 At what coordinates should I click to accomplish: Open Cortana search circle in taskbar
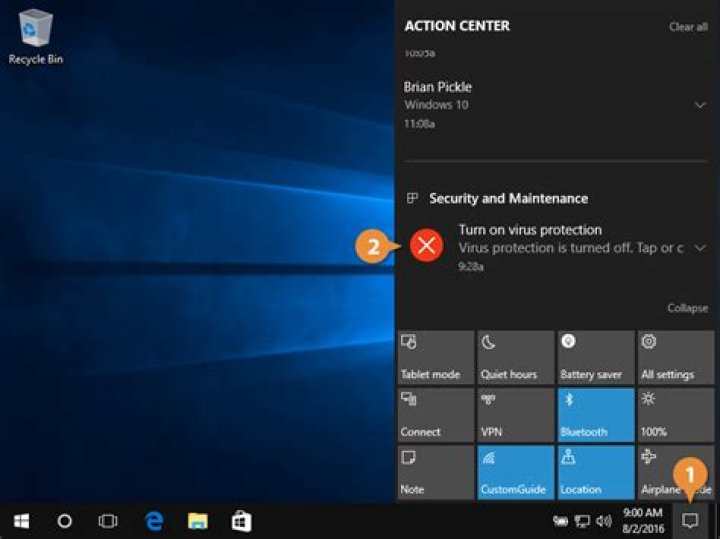tap(64, 521)
